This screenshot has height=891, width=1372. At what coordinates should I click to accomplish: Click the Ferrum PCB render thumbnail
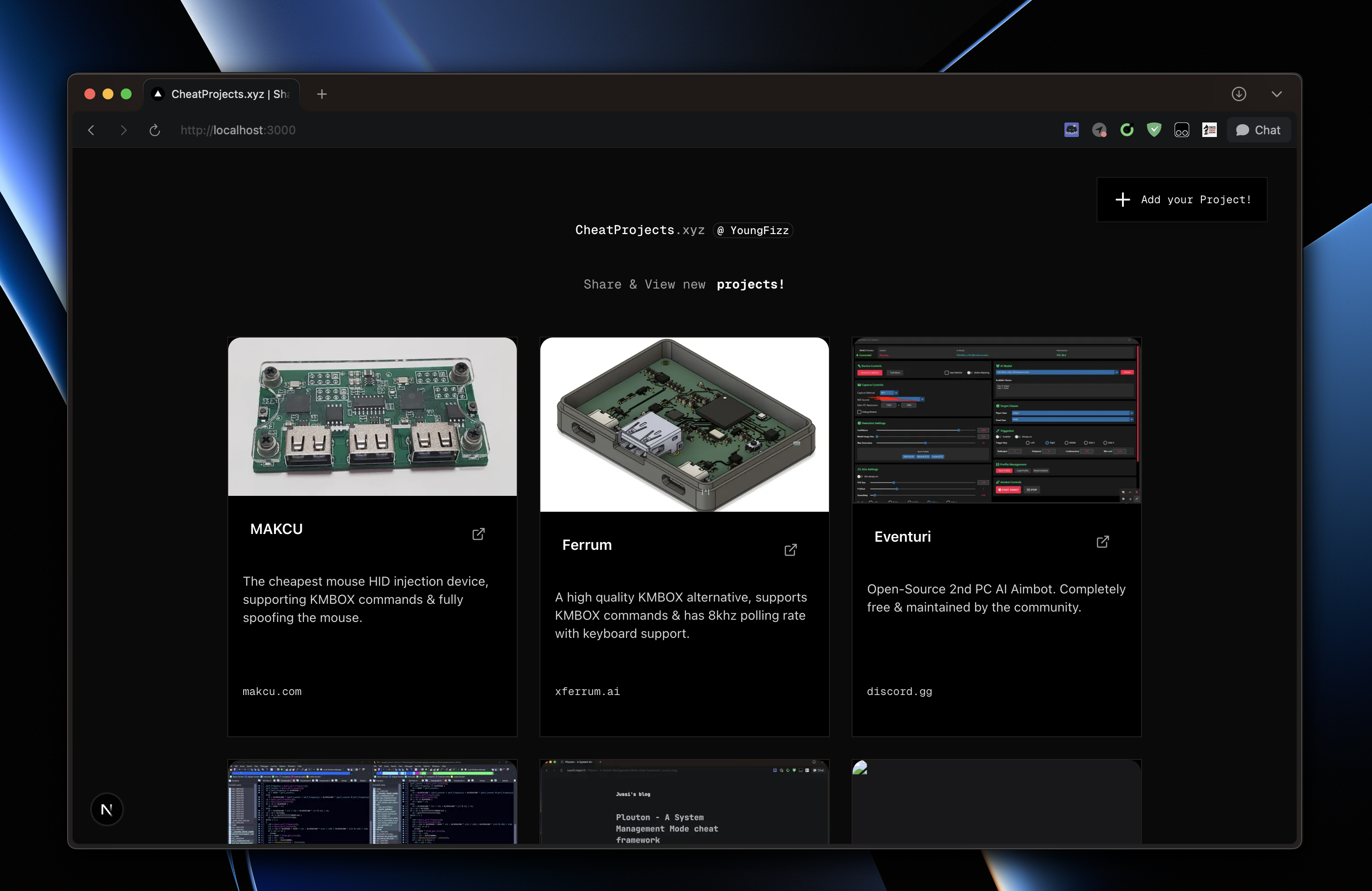tap(684, 424)
